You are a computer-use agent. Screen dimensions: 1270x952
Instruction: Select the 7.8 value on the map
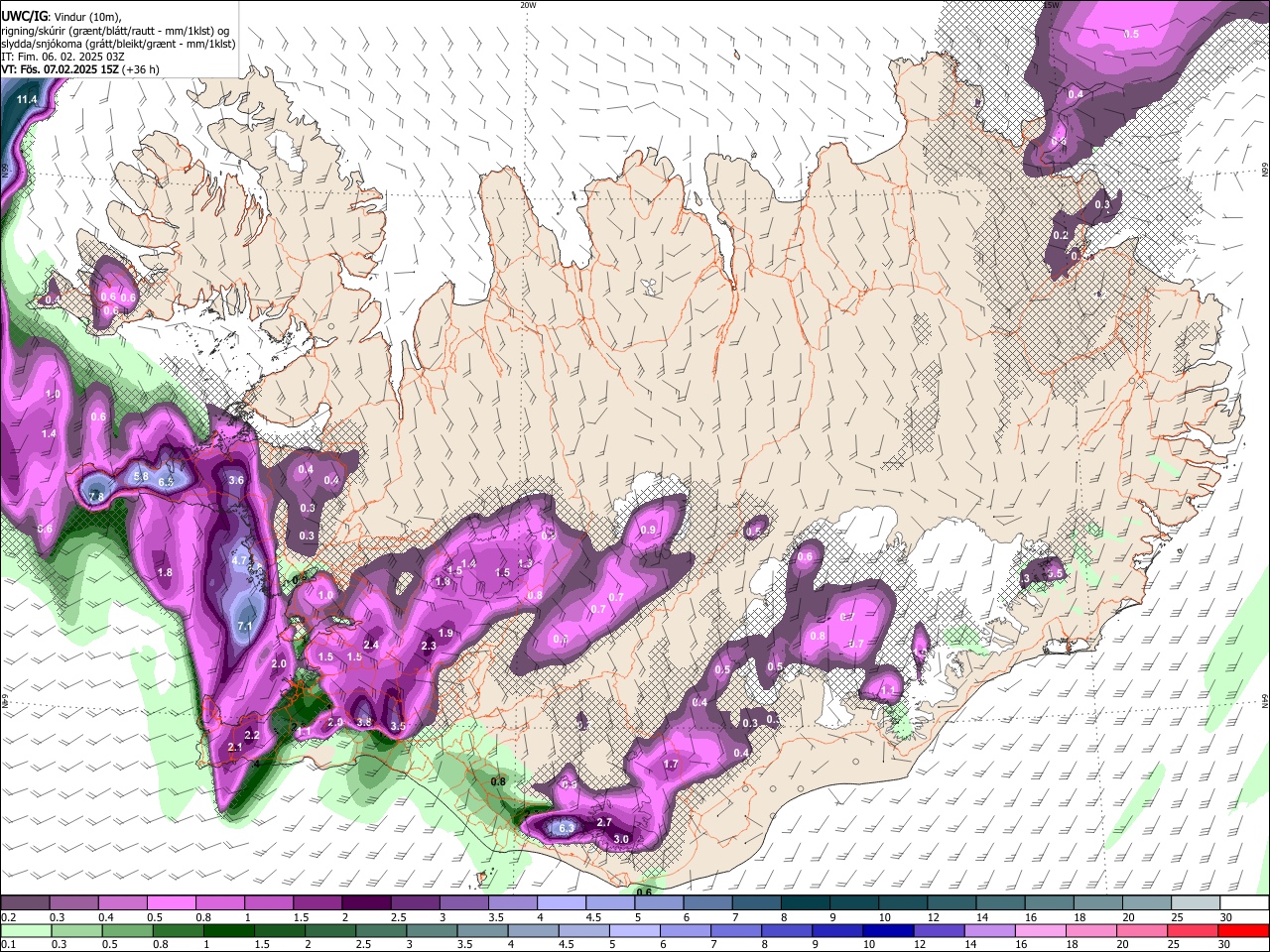[96, 497]
